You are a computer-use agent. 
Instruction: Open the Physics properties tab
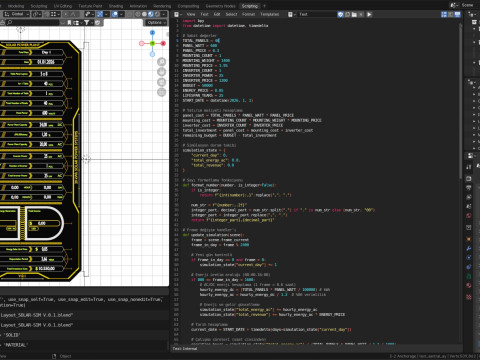pos(469,267)
